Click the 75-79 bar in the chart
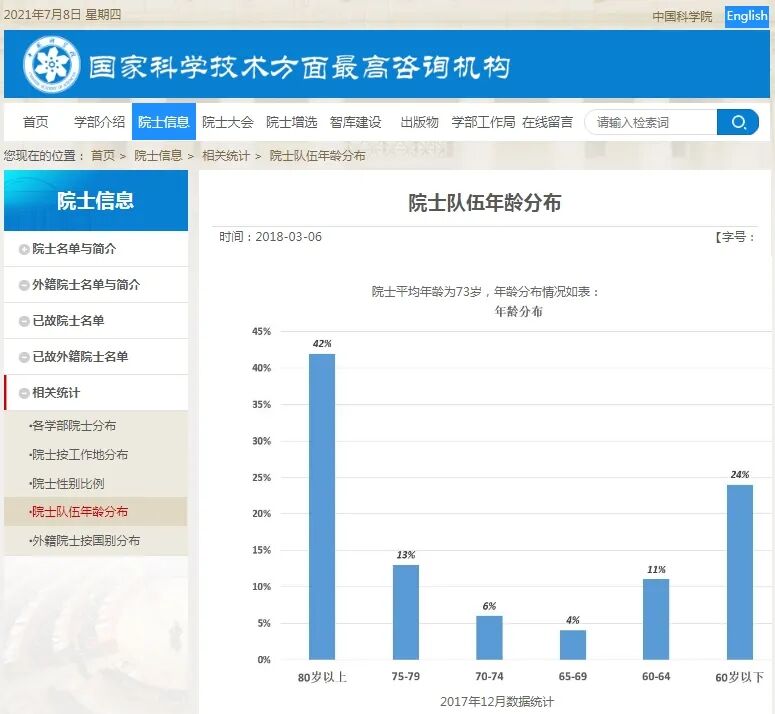The image size is (775, 714). click(x=406, y=612)
